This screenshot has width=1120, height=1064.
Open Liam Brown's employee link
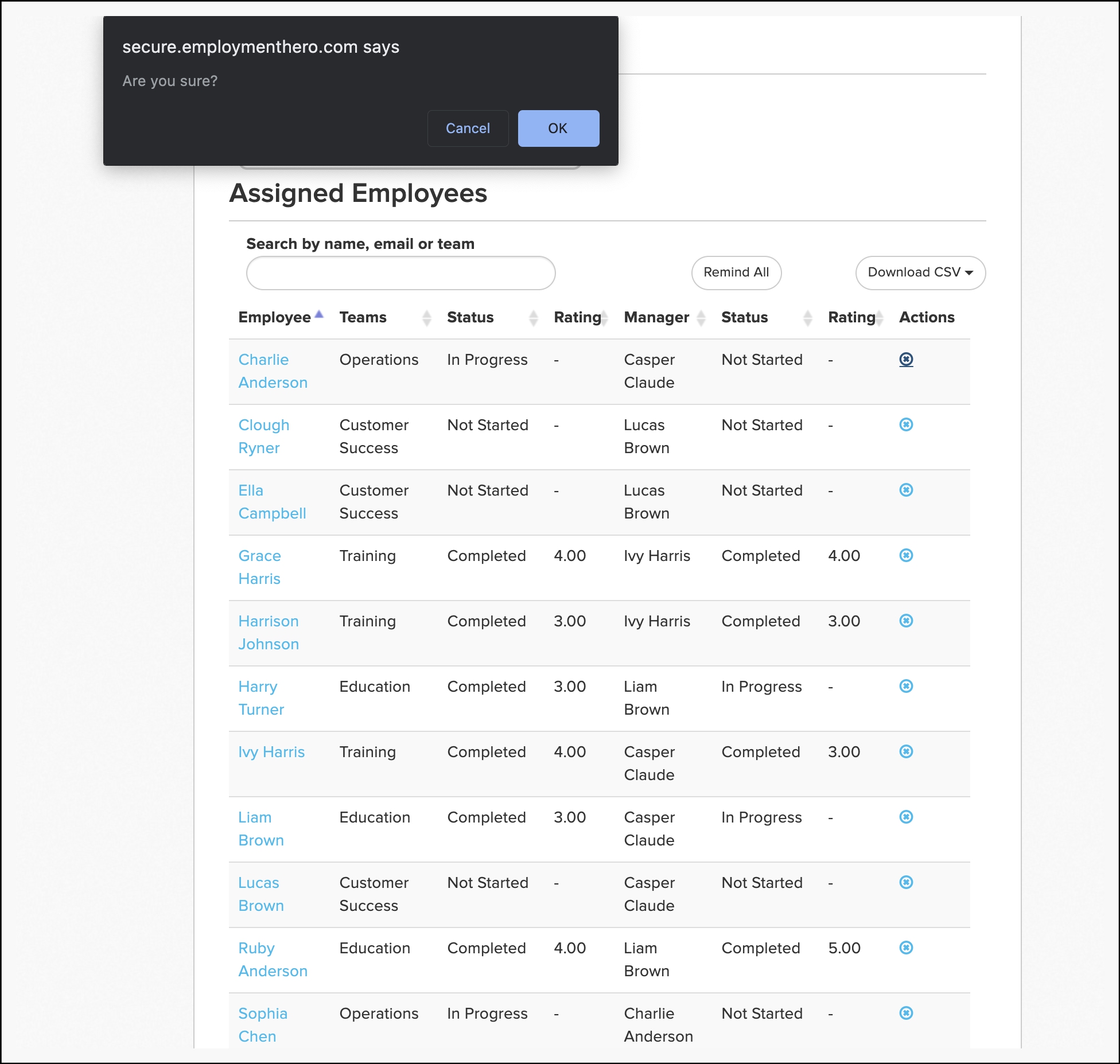pyautogui.click(x=261, y=829)
